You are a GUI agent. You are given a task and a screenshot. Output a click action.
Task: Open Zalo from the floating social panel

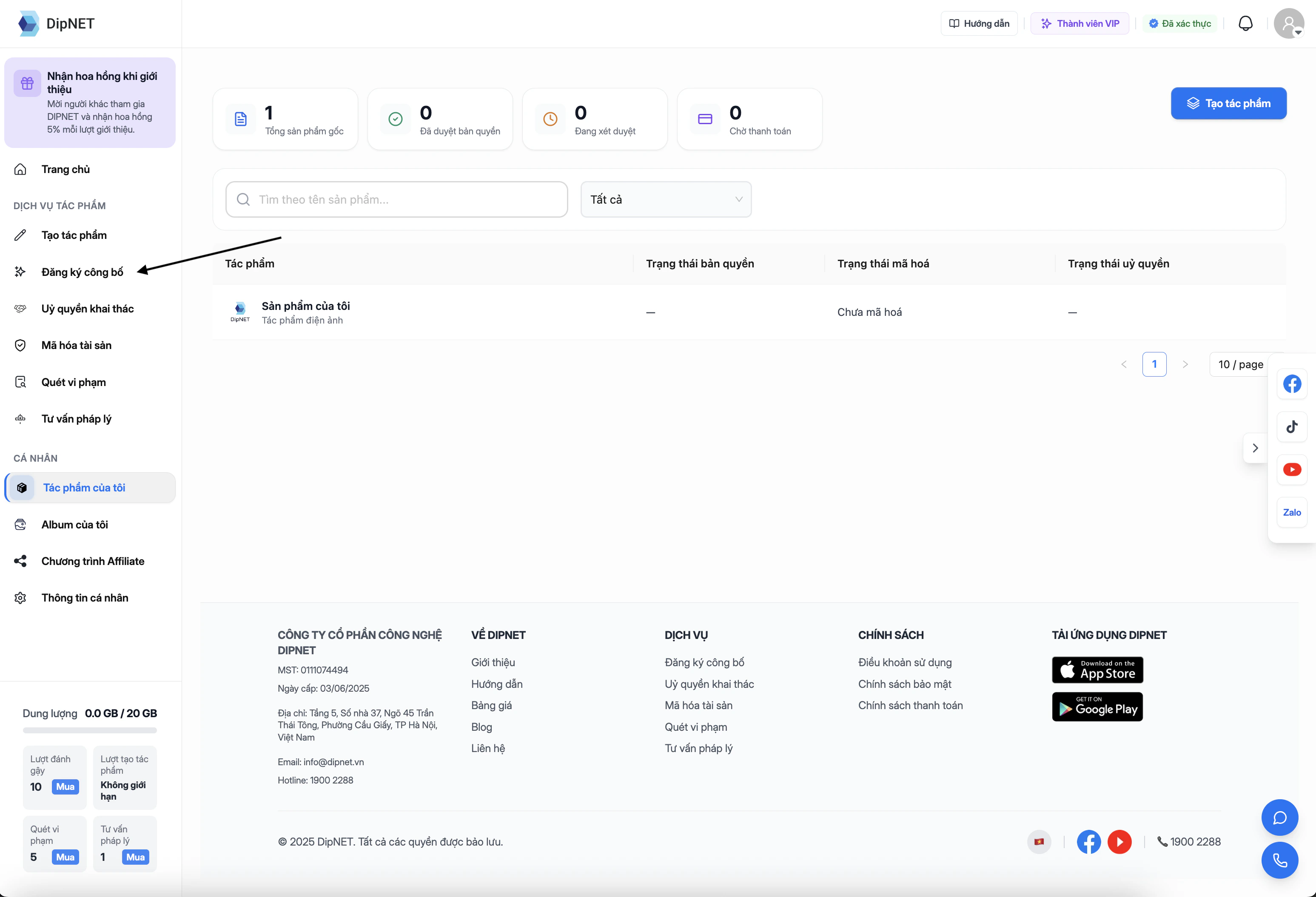point(1292,512)
